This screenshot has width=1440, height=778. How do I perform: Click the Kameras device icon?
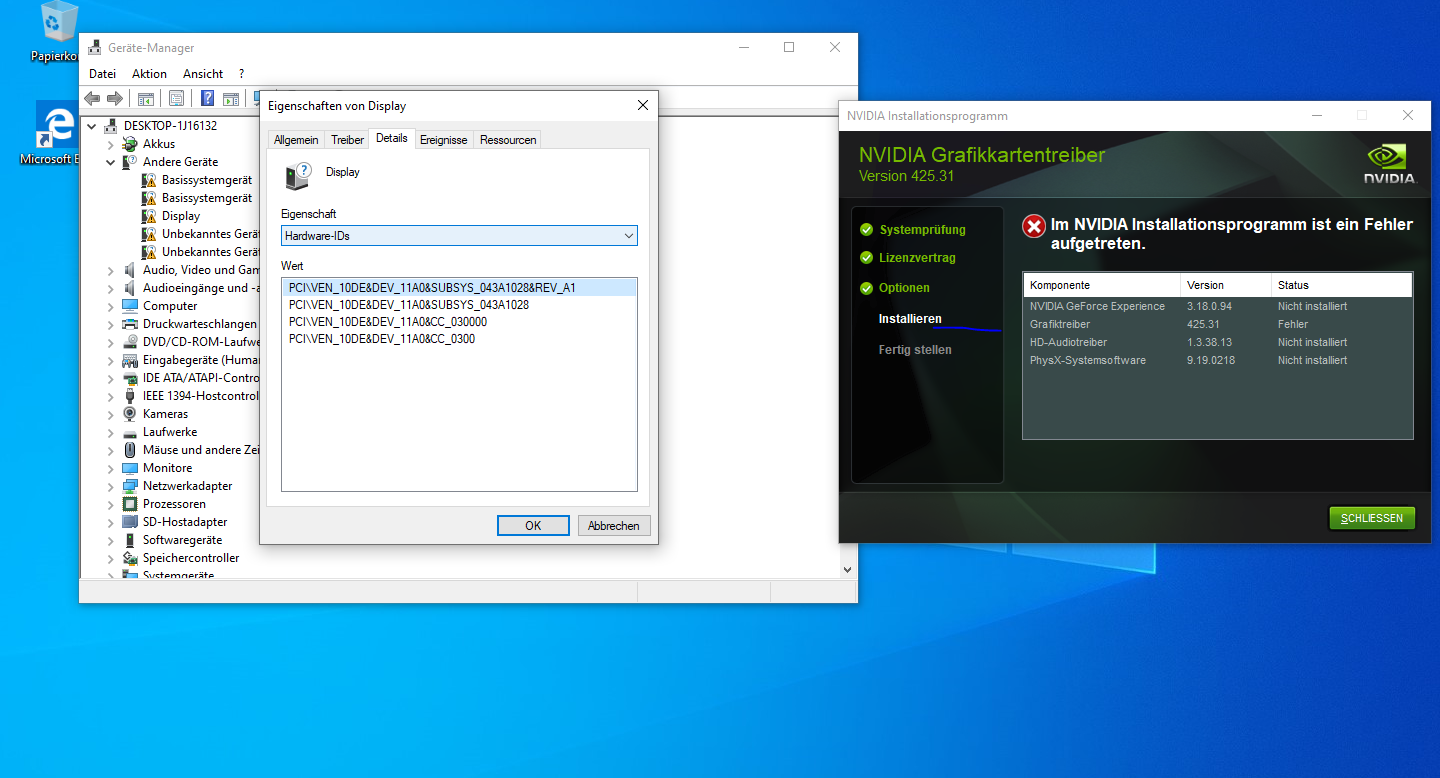(x=130, y=414)
